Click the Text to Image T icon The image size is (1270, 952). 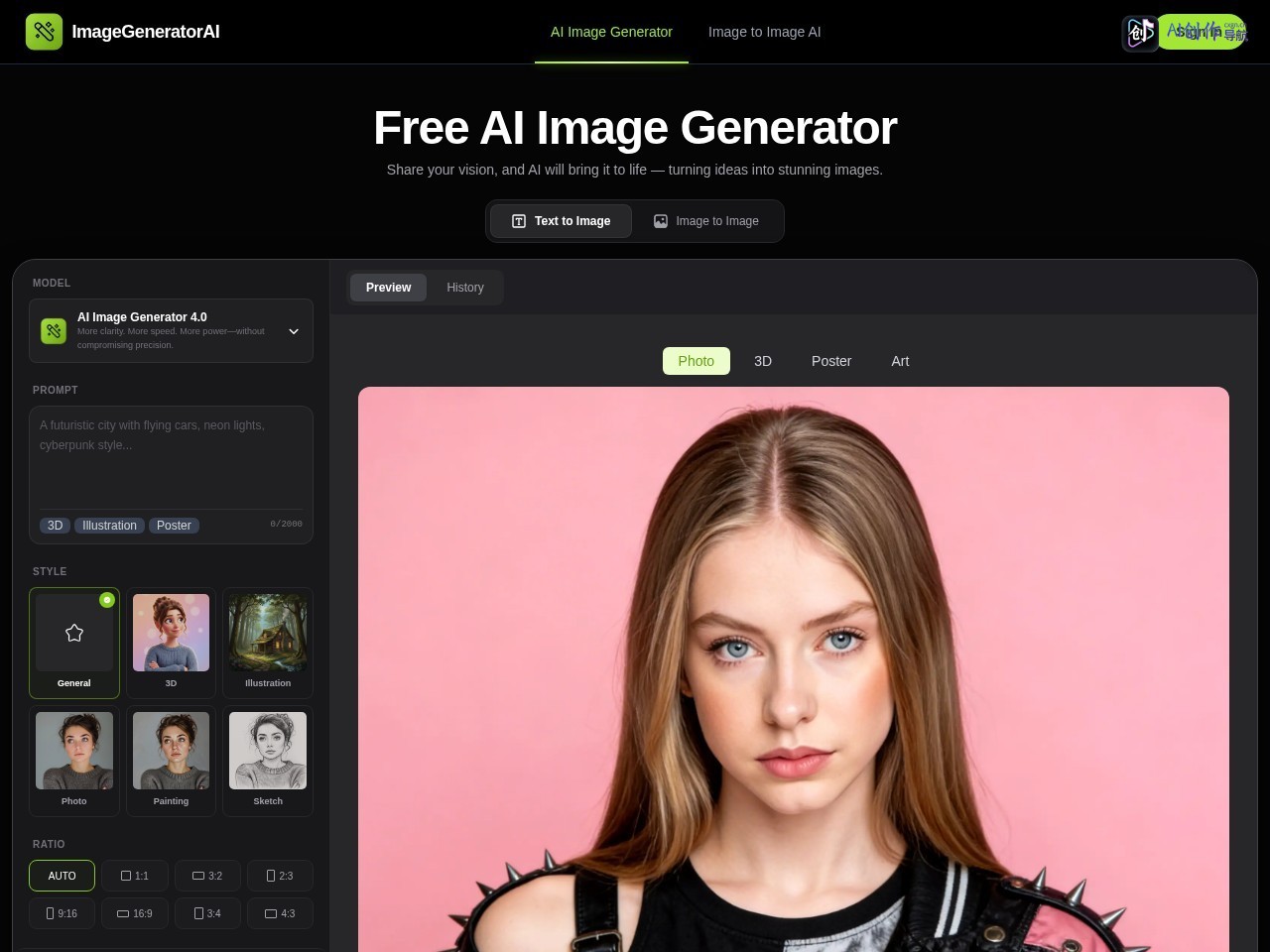tap(518, 221)
